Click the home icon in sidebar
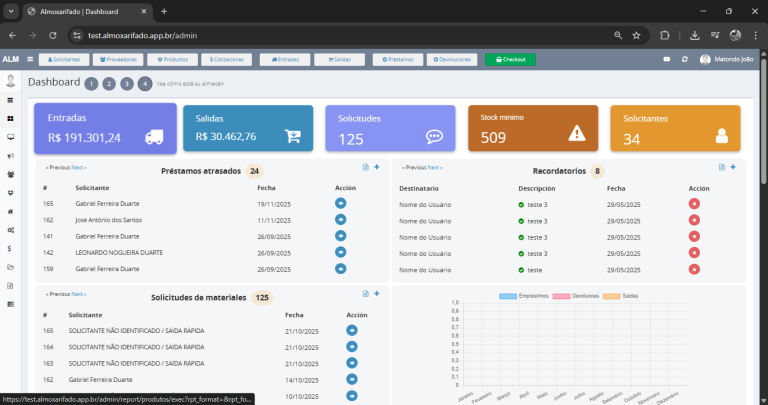 (x=10, y=211)
